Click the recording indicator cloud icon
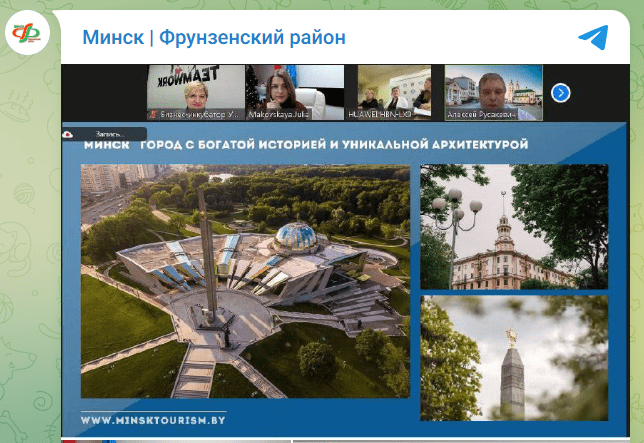This screenshot has height=443, width=644. (68, 133)
